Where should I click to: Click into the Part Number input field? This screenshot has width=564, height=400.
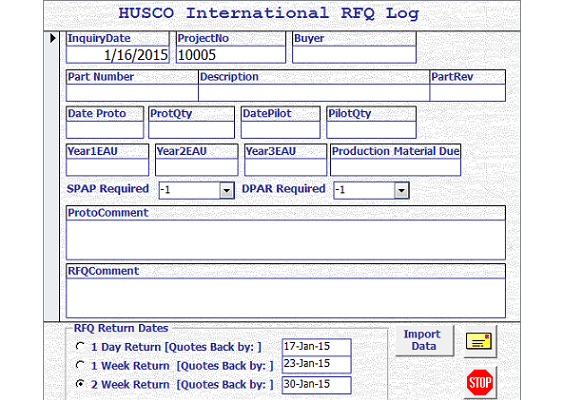pyautogui.click(x=132, y=93)
